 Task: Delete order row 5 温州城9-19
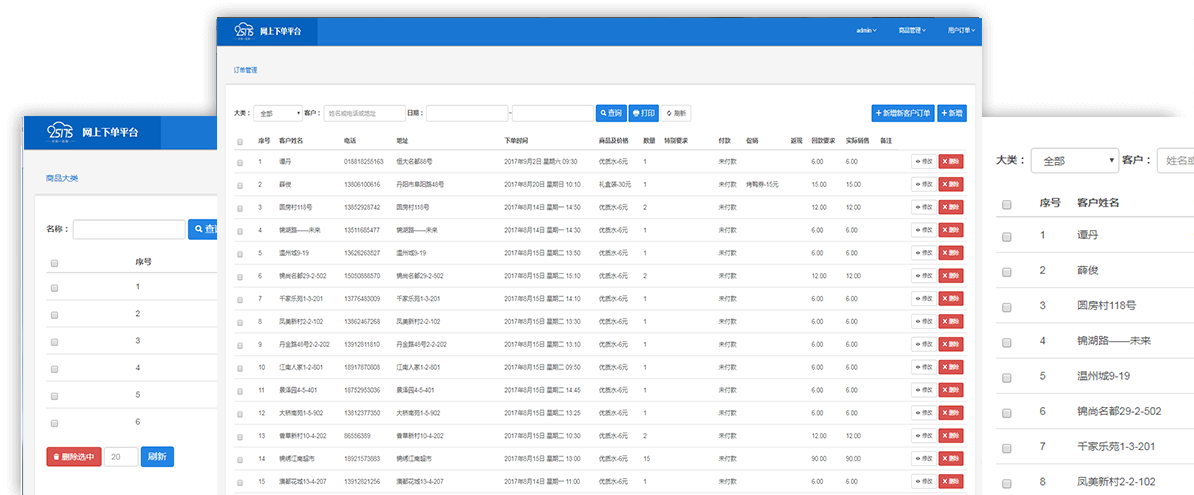click(951, 253)
